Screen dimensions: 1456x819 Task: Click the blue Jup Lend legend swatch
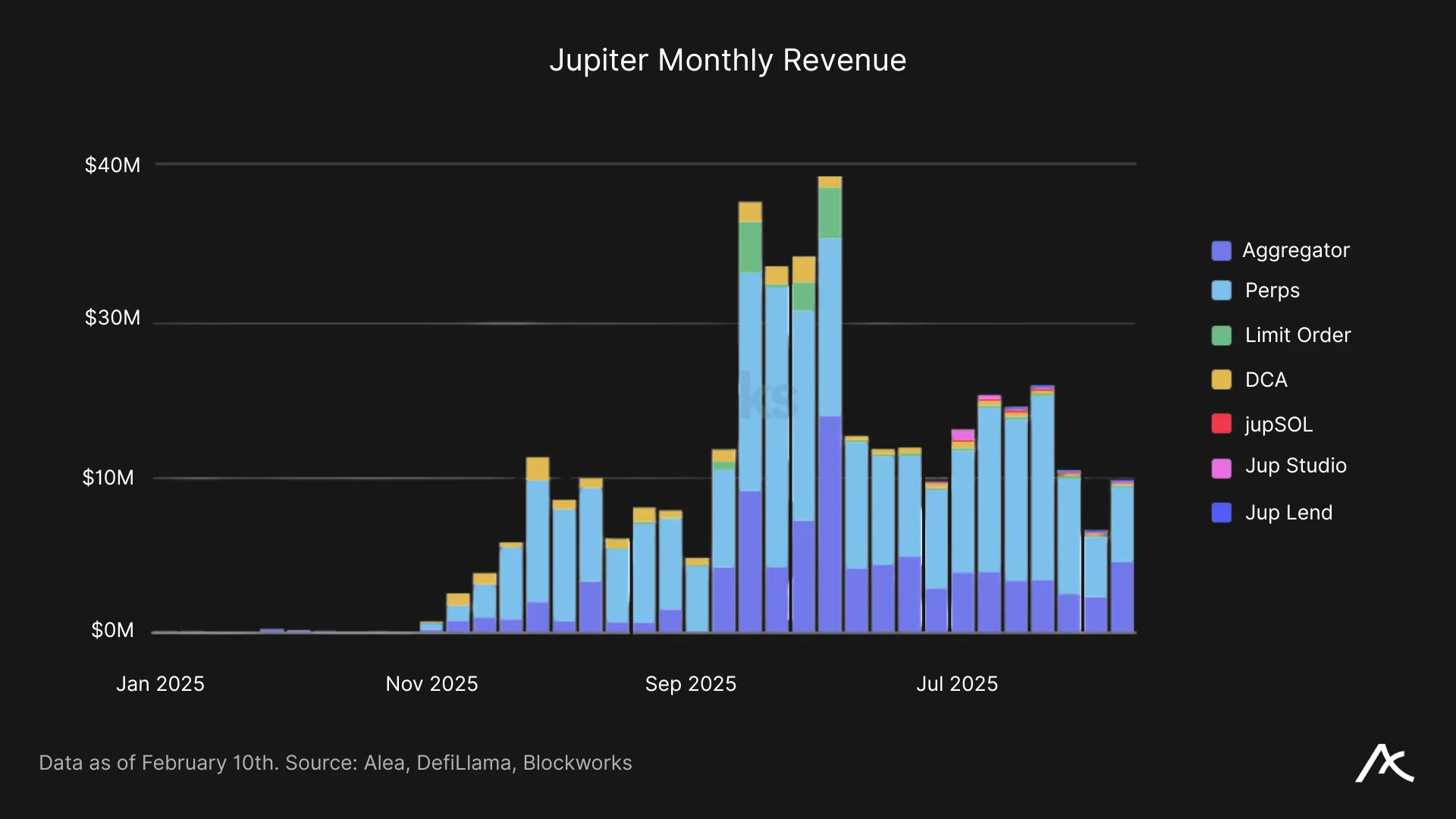(x=1222, y=513)
